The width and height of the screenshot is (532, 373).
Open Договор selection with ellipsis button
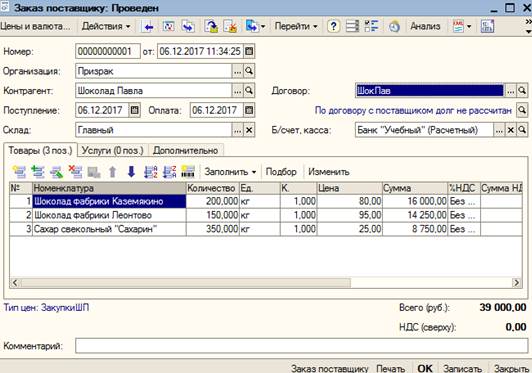click(511, 91)
